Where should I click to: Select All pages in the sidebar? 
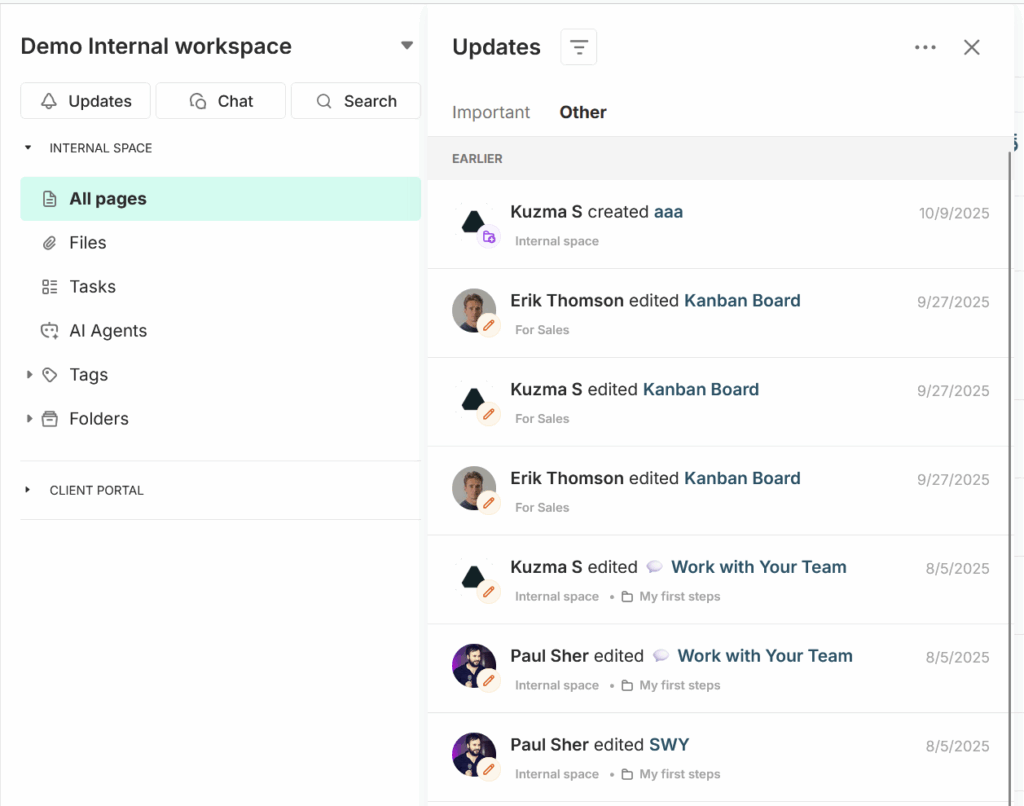coord(107,199)
